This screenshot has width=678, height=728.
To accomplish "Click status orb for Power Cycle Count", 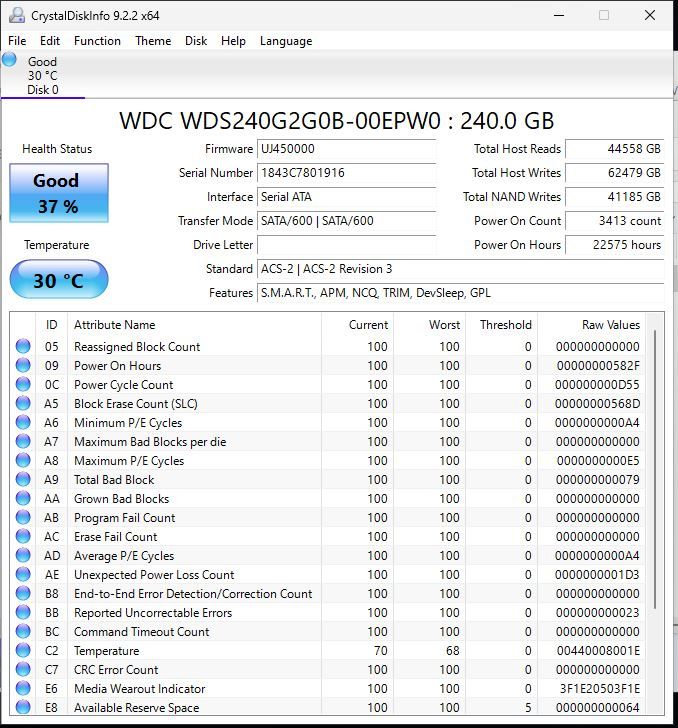I will click(23, 384).
